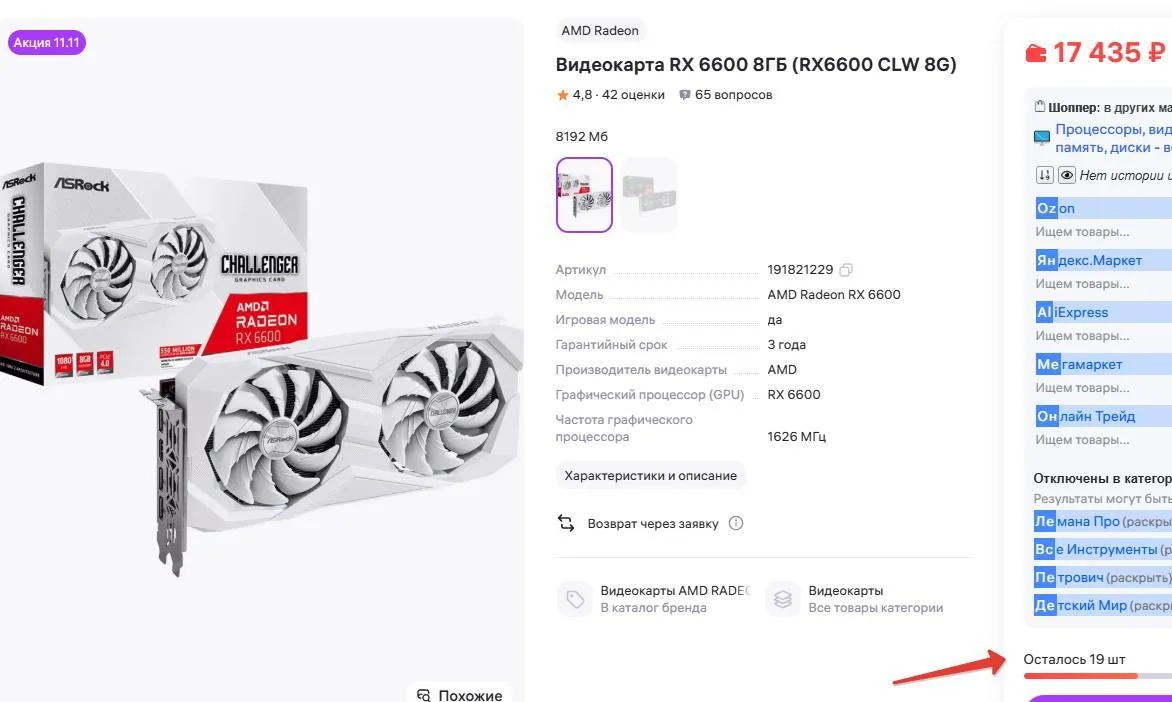The image size is (1172, 702).
Task: Click the orange rating star
Action: coord(562,95)
